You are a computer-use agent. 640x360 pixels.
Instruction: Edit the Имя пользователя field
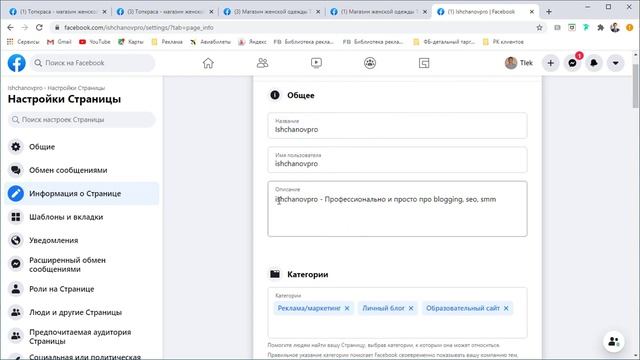[397, 160]
